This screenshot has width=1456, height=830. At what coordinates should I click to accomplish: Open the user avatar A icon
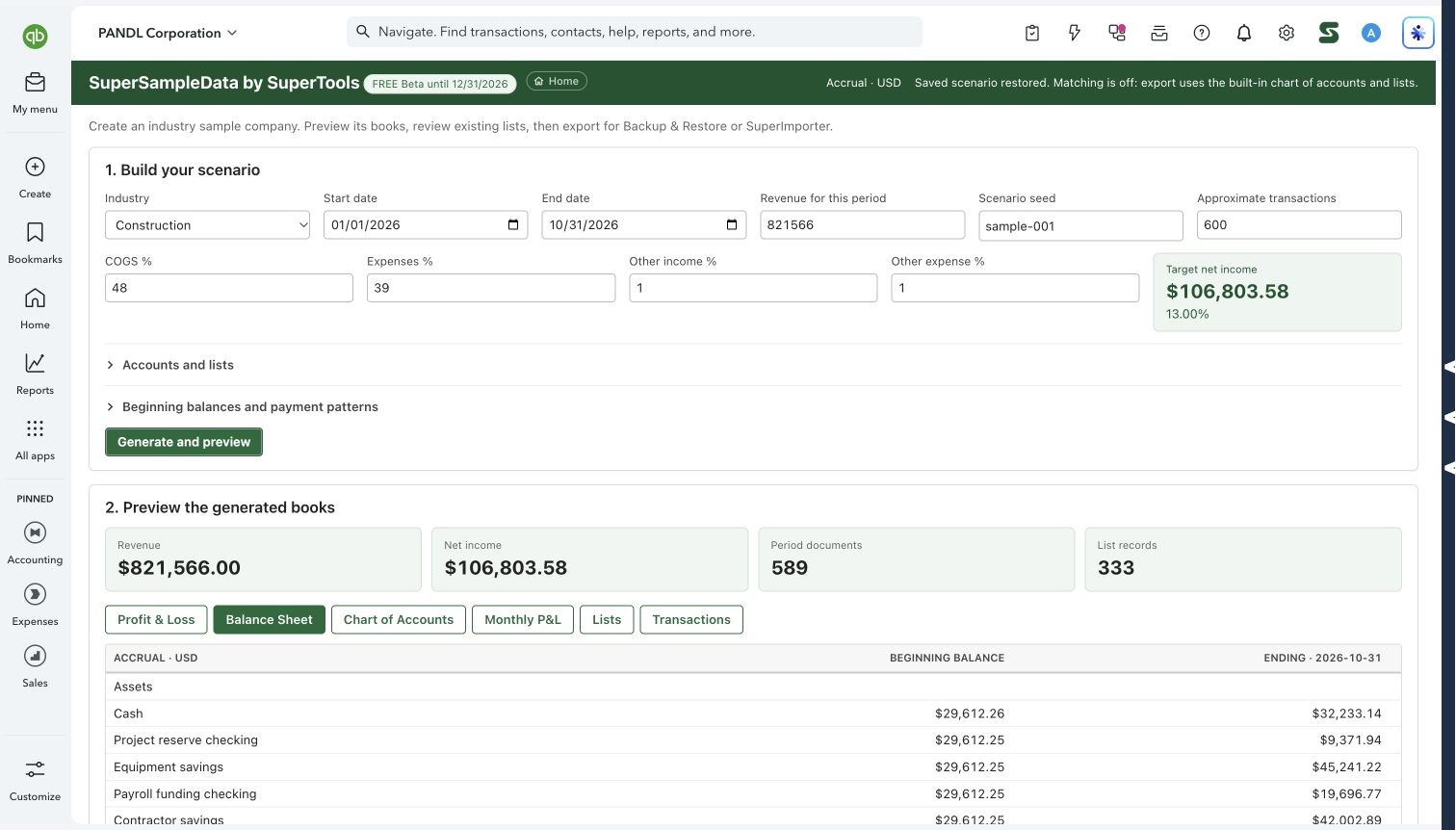(1371, 33)
